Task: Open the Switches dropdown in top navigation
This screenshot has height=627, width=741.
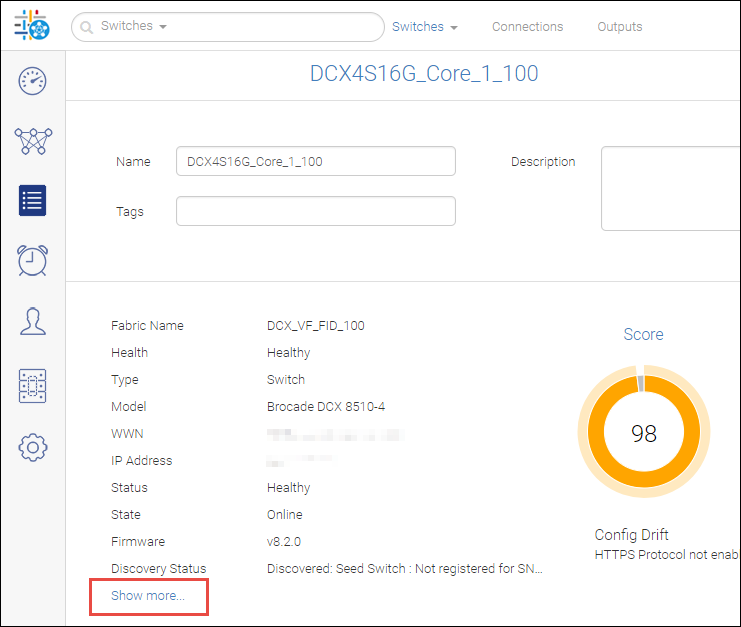Action: pyautogui.click(x=424, y=27)
